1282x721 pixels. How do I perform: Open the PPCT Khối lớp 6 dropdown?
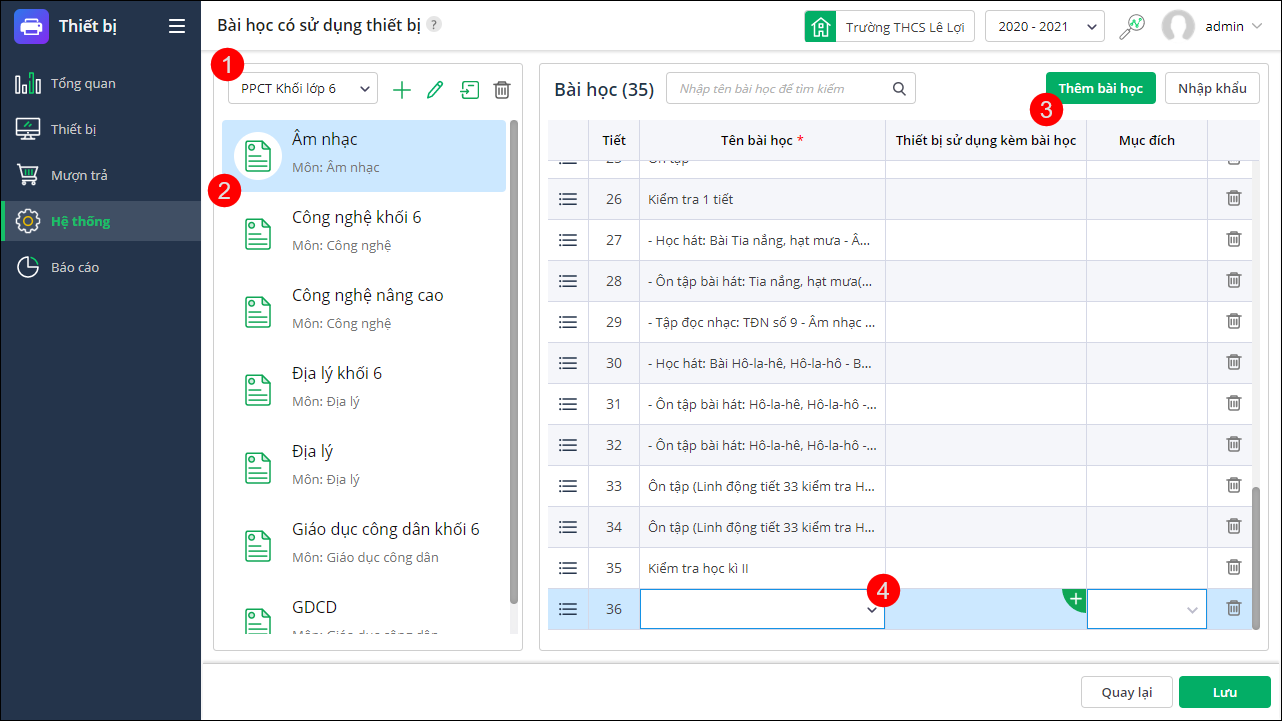[302, 89]
